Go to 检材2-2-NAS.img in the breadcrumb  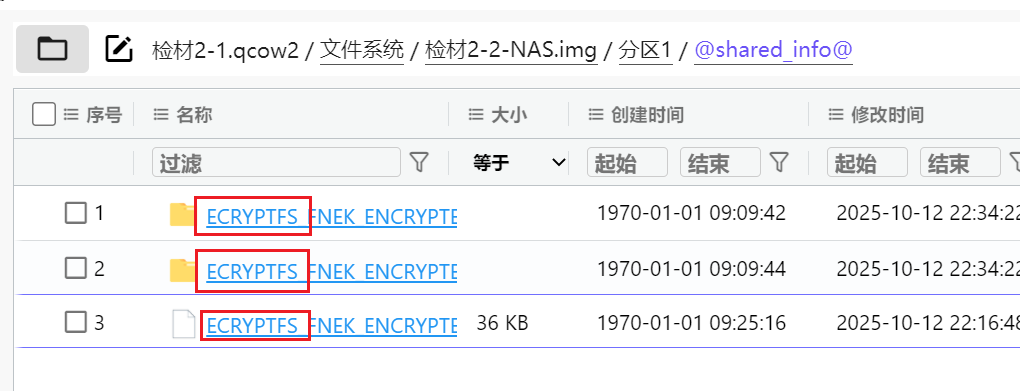(511, 49)
